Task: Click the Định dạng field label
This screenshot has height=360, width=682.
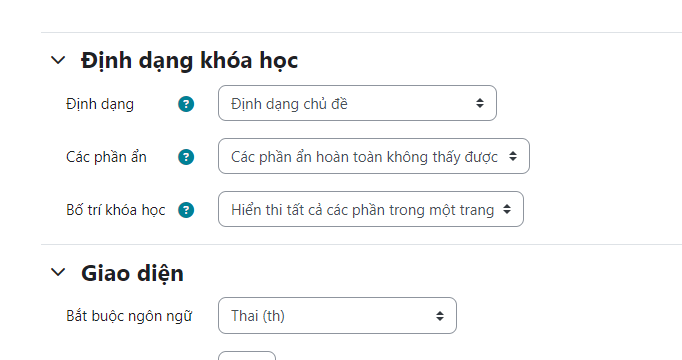Action: [100, 104]
